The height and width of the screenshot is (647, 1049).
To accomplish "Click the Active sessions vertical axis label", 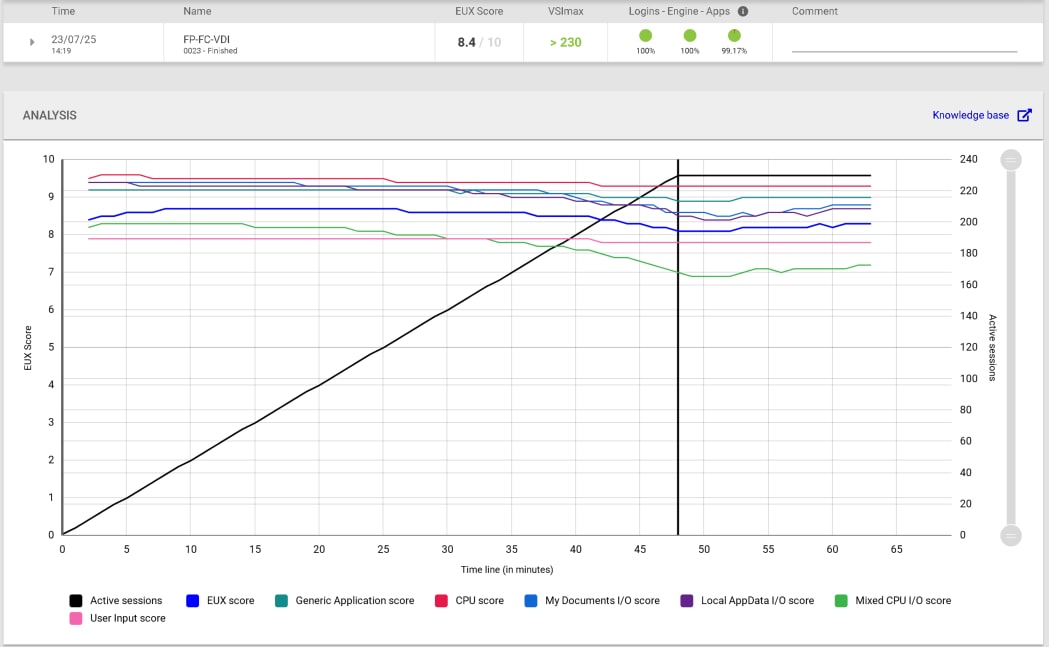I will click(992, 348).
